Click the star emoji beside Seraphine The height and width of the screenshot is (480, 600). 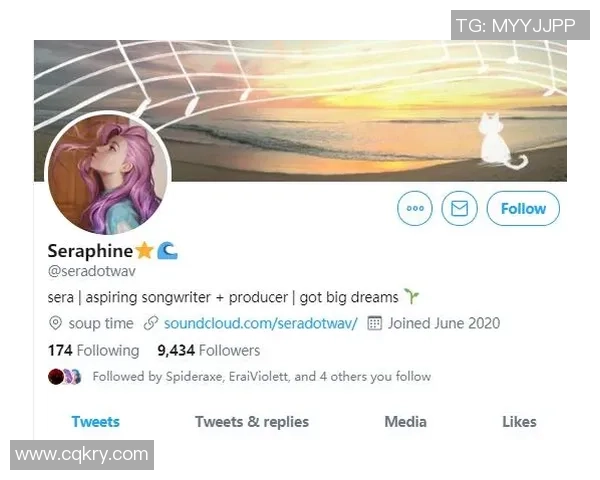pyautogui.click(x=144, y=250)
